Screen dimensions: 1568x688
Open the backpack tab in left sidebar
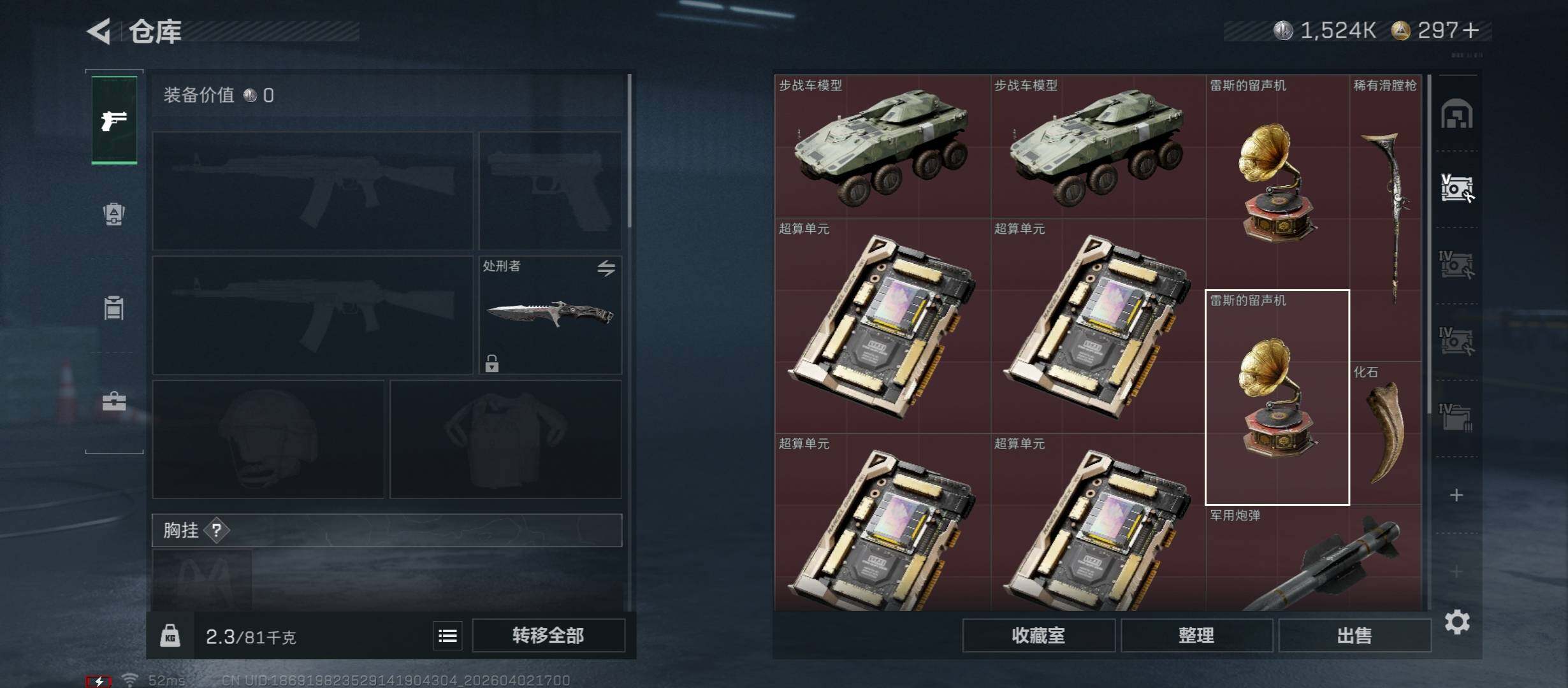(x=114, y=214)
